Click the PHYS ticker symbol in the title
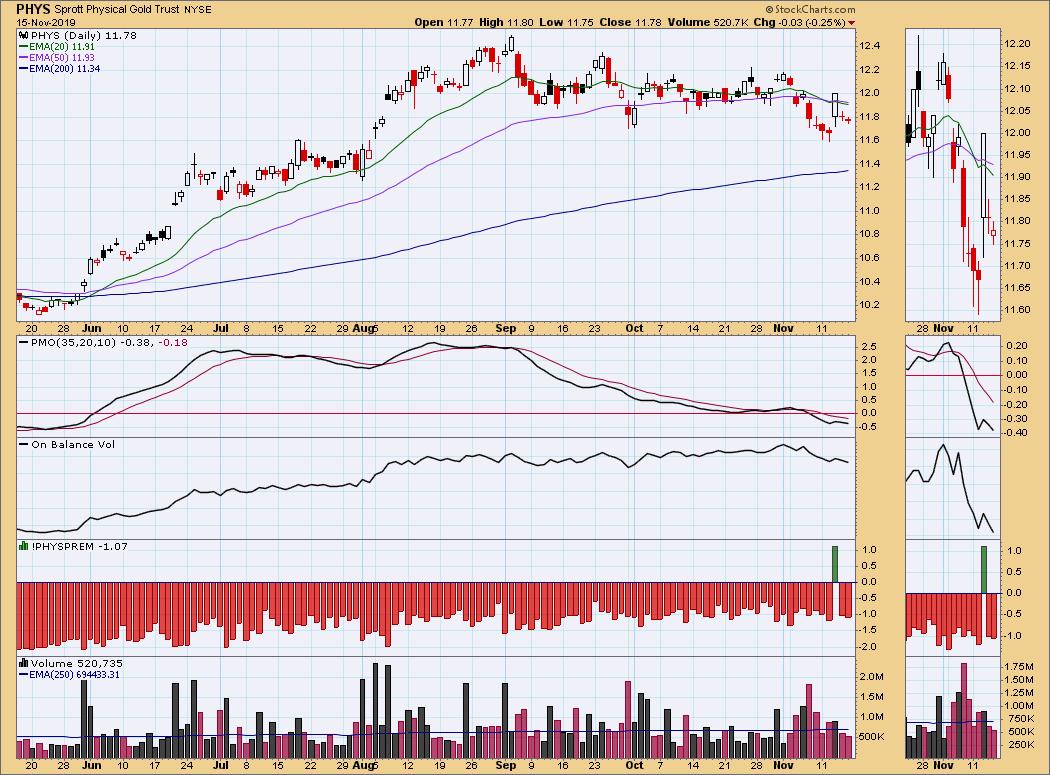The height and width of the screenshot is (775, 1050). (33, 9)
